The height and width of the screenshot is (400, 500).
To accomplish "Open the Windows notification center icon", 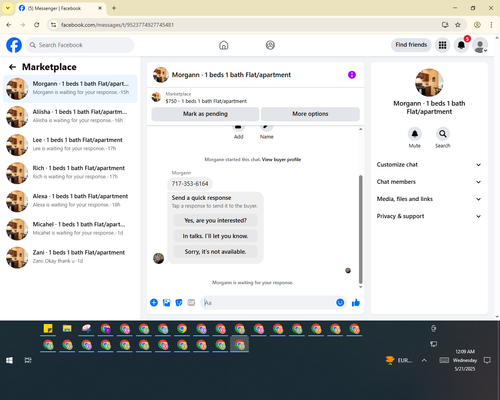I will click(x=487, y=360).
